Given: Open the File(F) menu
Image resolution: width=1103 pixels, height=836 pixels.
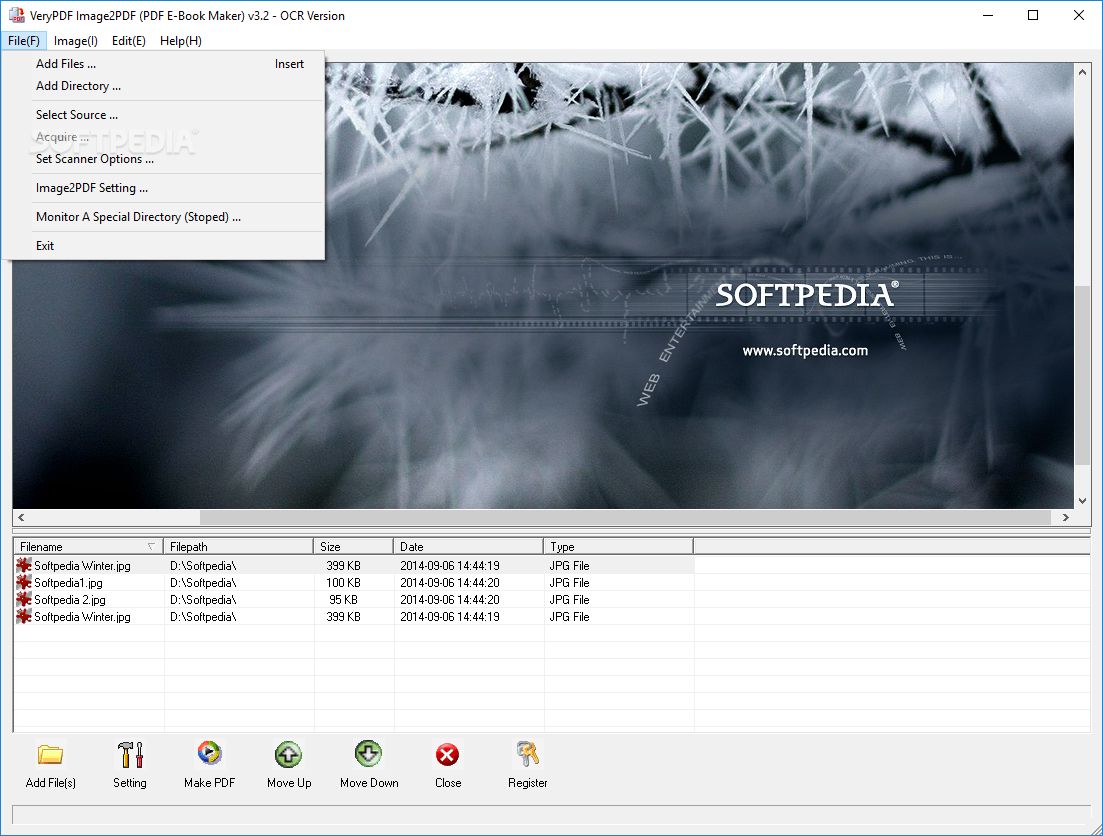Looking at the screenshot, I should coord(24,41).
